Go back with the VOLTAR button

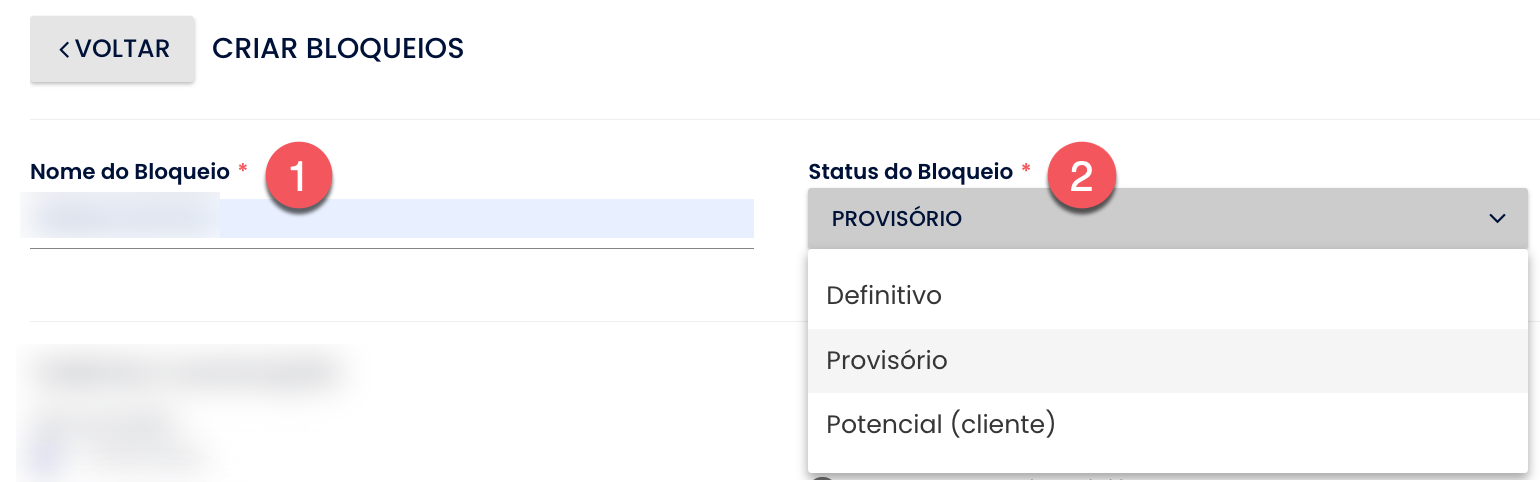tap(112, 49)
